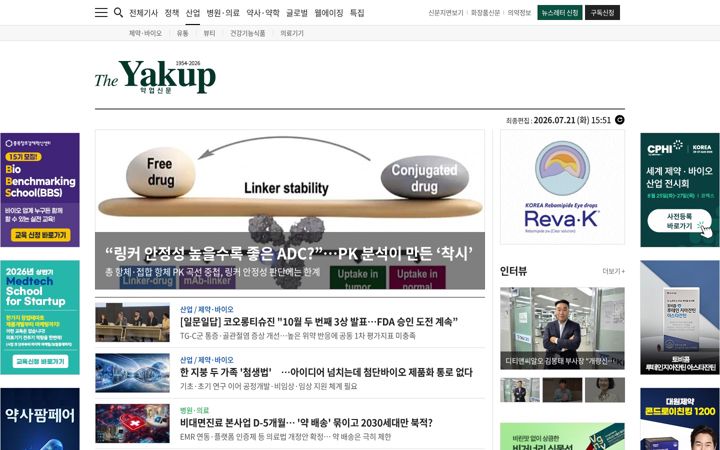
Task: Open the 약사·약학 menu
Action: click(x=263, y=13)
